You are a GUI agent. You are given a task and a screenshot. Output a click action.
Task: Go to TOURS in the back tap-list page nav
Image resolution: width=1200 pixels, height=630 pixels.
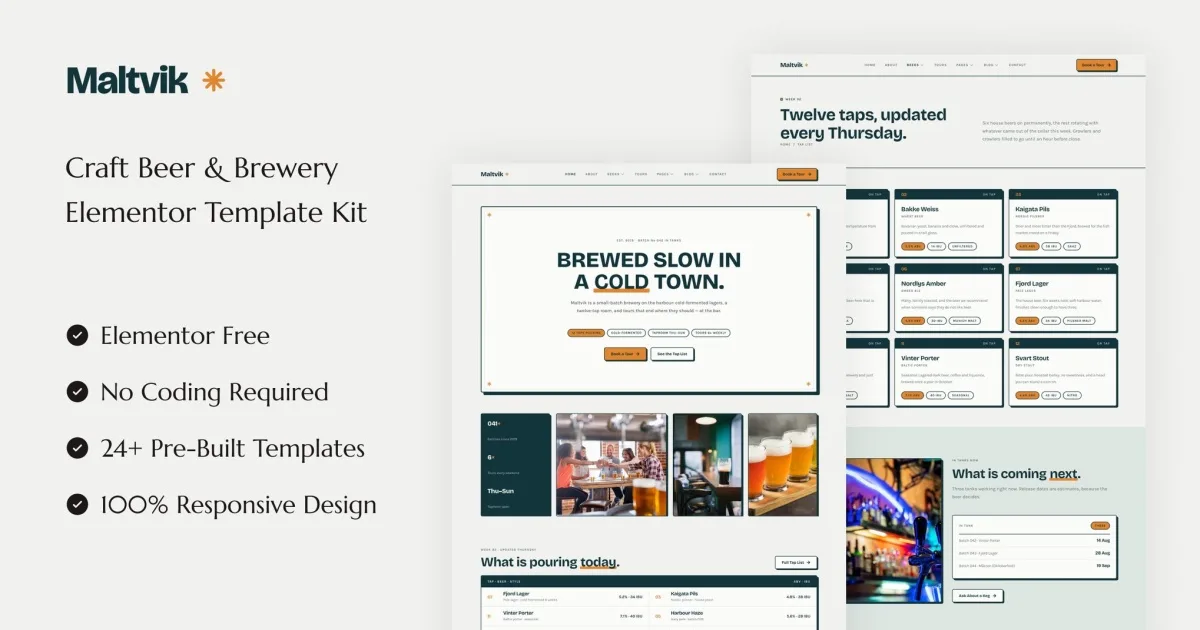(x=940, y=65)
